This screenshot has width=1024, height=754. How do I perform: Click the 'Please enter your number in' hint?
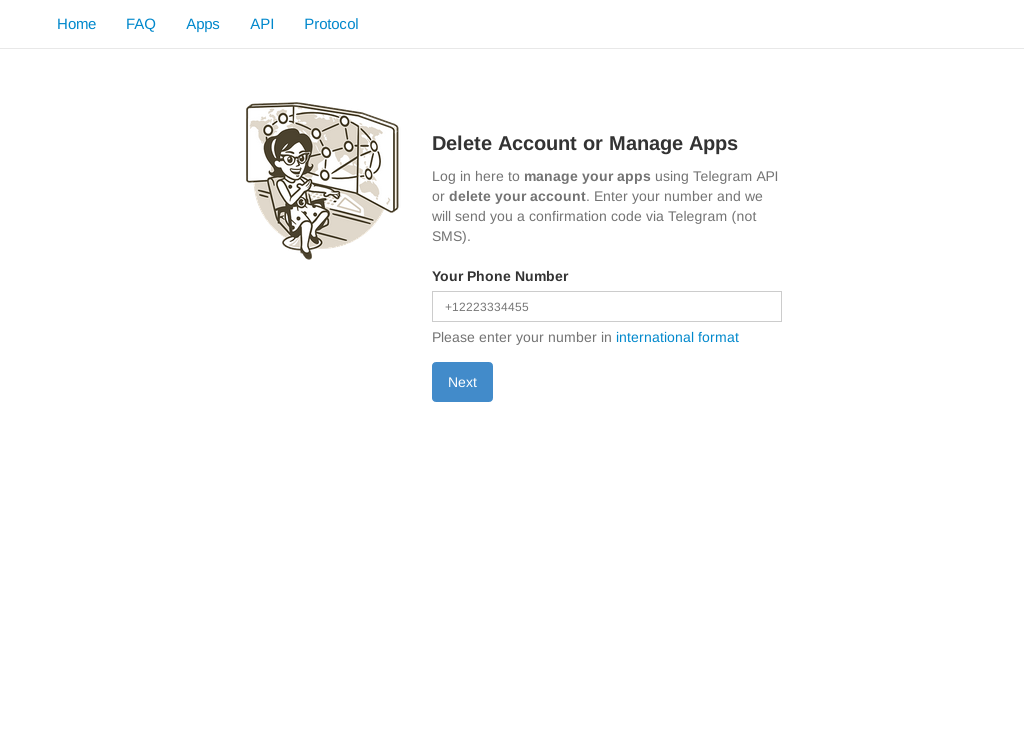[x=522, y=337]
